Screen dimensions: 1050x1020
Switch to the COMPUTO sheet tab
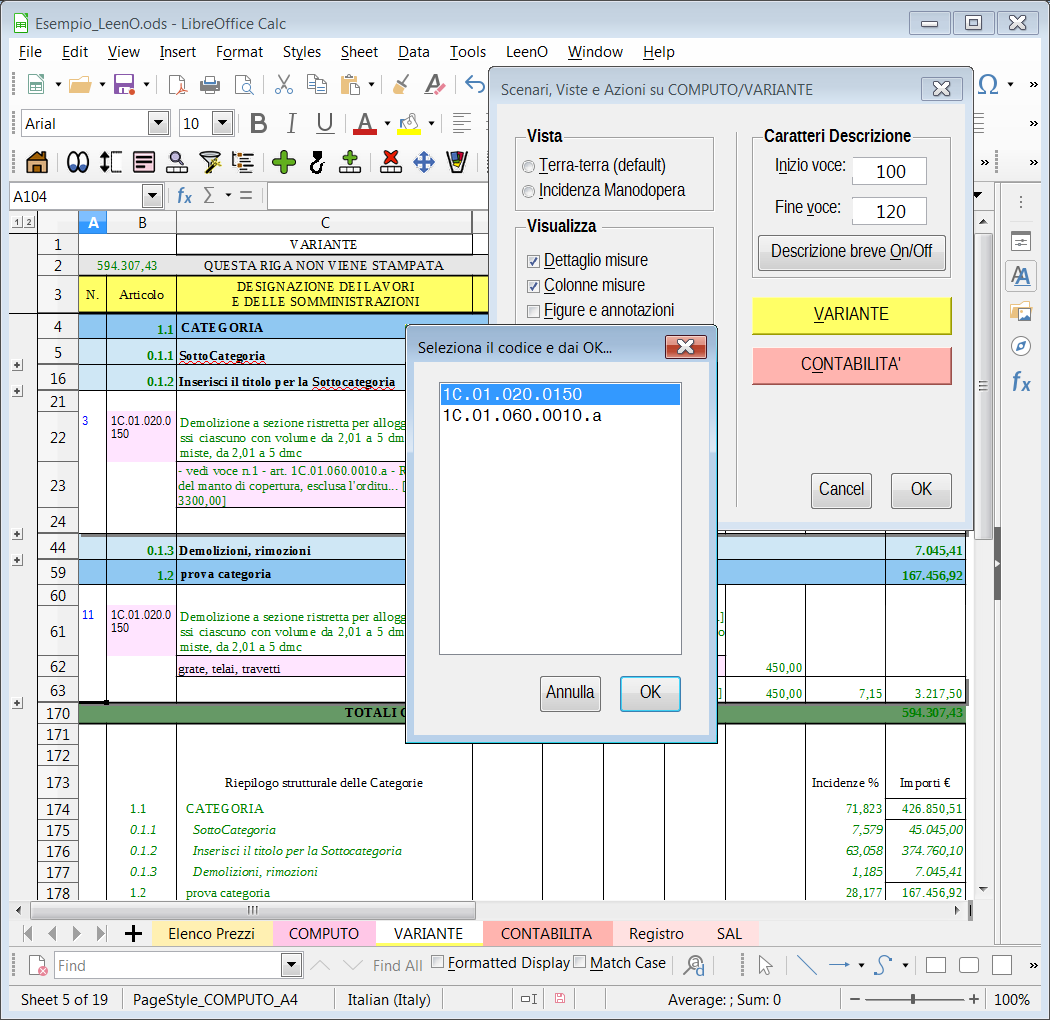tap(324, 934)
